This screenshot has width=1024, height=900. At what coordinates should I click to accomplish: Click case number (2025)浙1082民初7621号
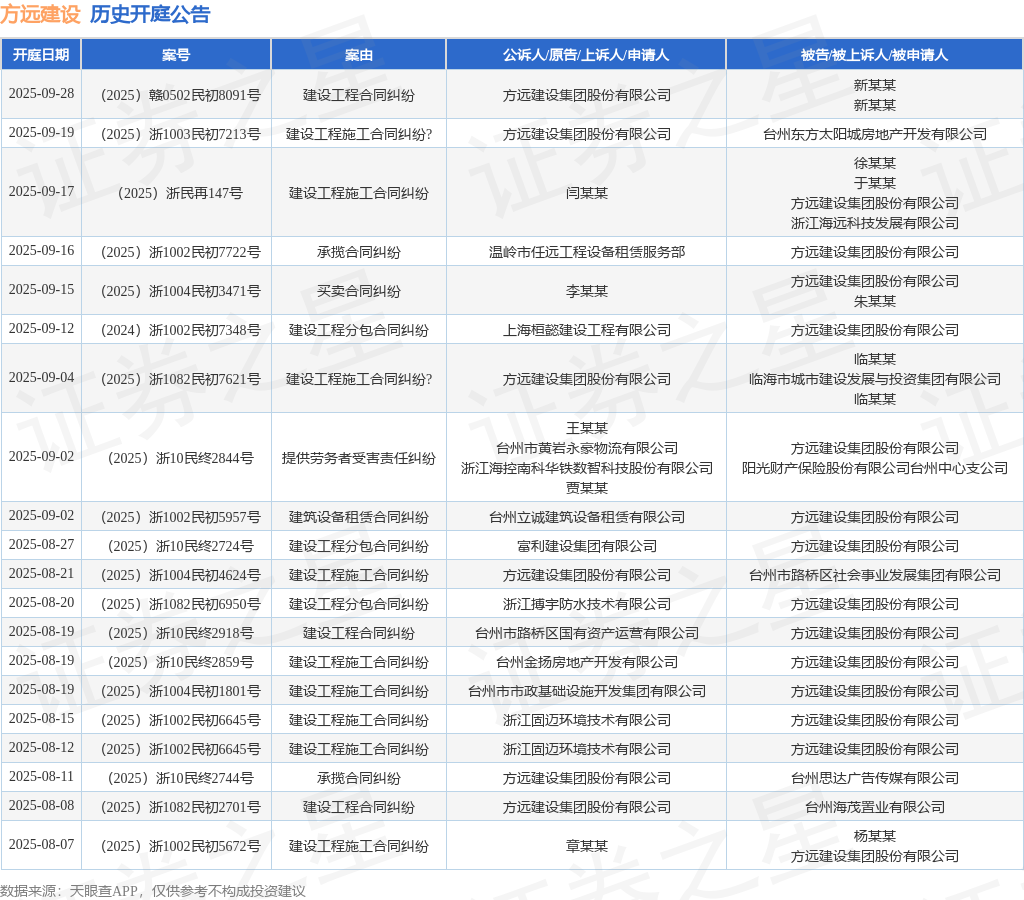(180, 379)
